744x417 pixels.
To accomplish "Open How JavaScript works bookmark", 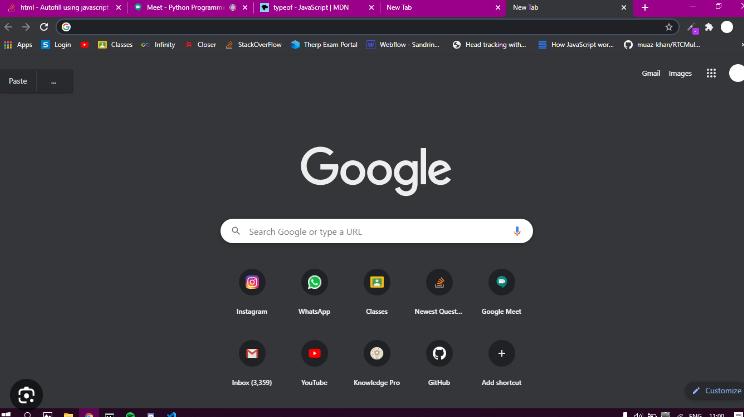I will click(576, 45).
